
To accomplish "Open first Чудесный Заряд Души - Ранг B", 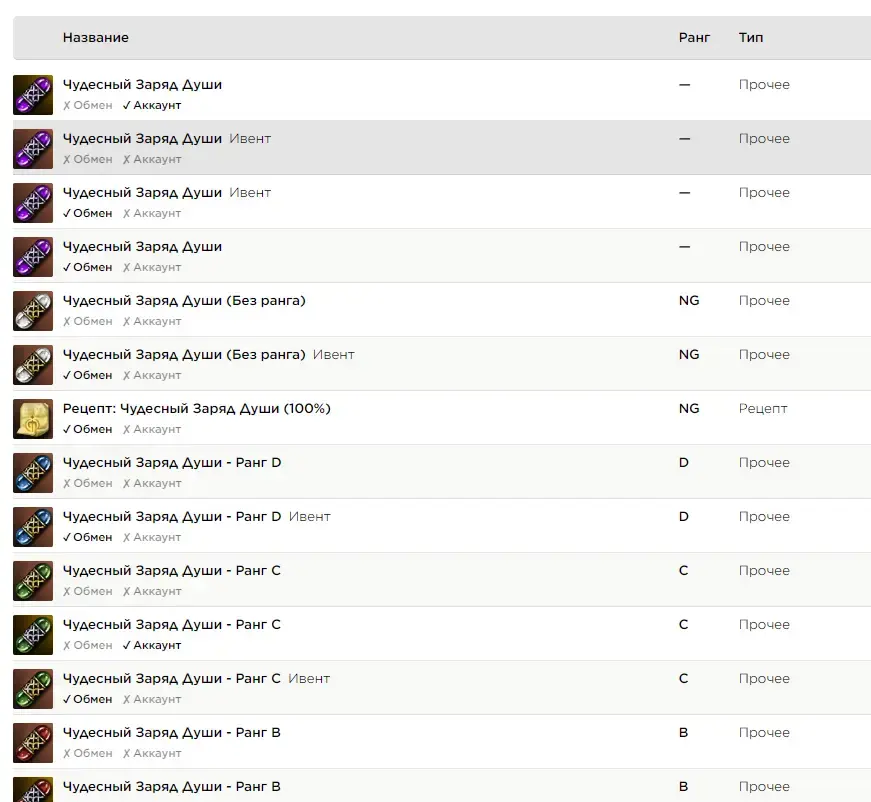I will 172,733.
